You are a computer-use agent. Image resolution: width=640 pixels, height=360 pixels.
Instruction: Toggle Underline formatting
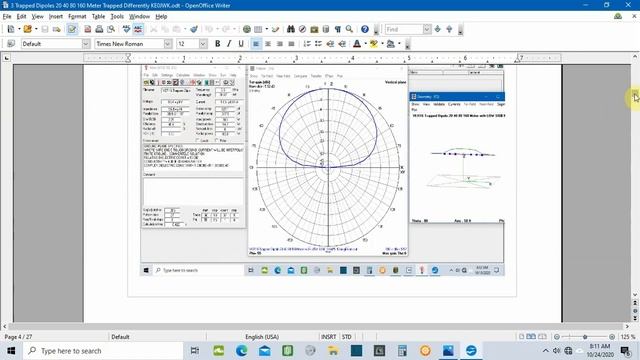click(241, 44)
